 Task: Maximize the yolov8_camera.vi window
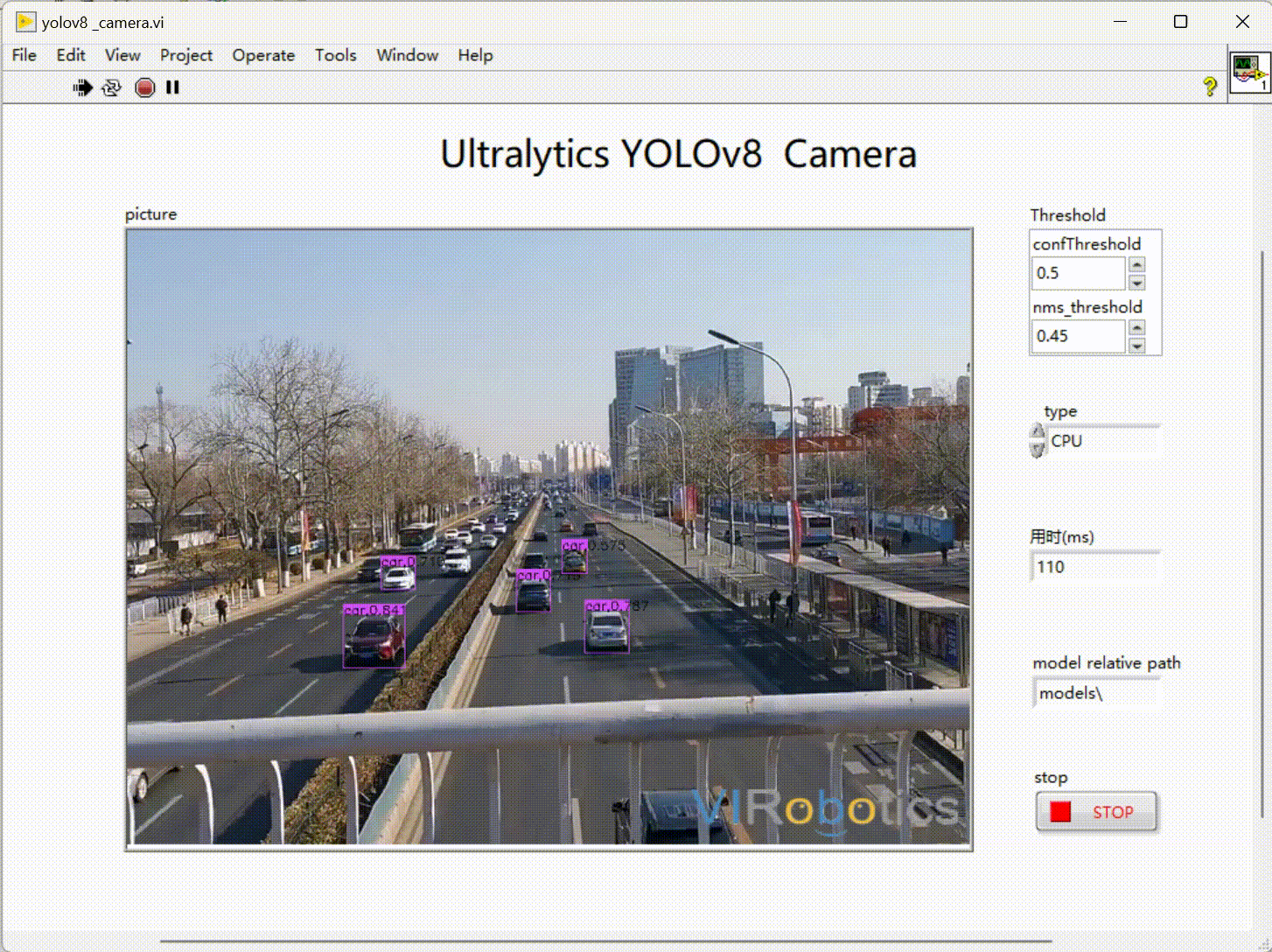(1180, 22)
